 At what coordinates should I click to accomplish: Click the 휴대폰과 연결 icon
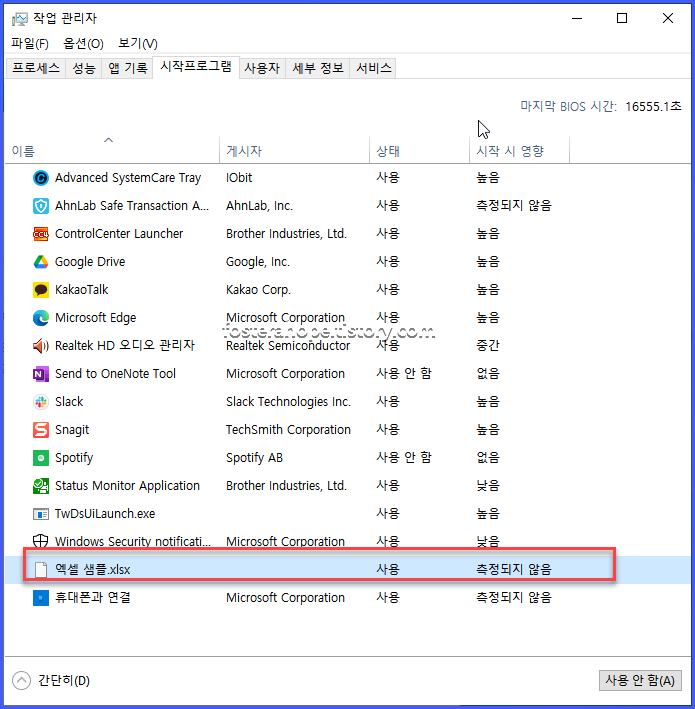(x=41, y=598)
